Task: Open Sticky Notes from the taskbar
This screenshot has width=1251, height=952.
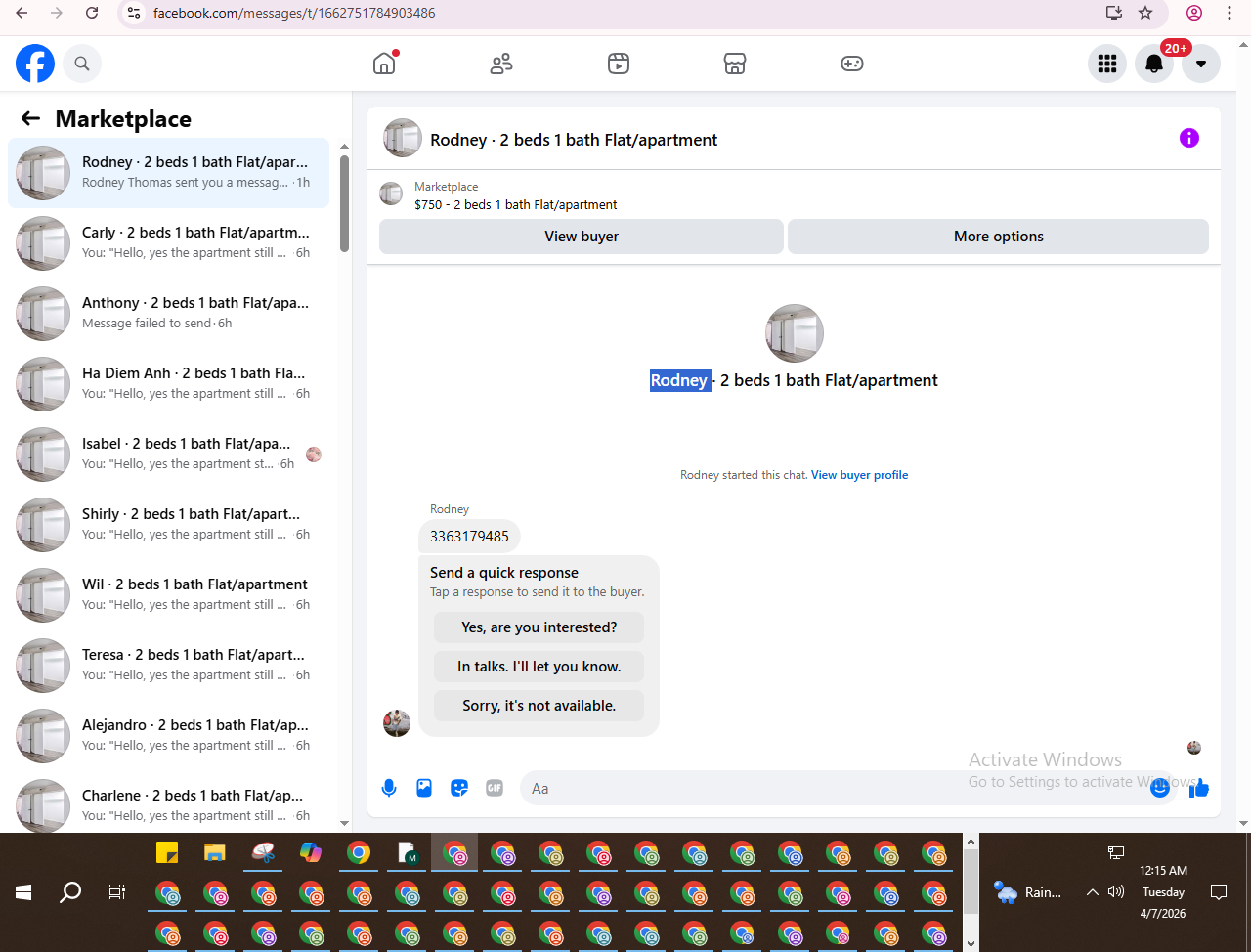Action: 167,852
